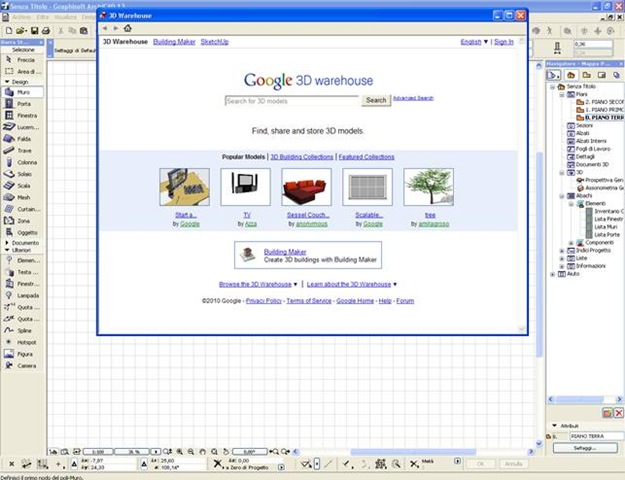
Task: Expand the Liste node in Navigator
Action: (x=562, y=258)
